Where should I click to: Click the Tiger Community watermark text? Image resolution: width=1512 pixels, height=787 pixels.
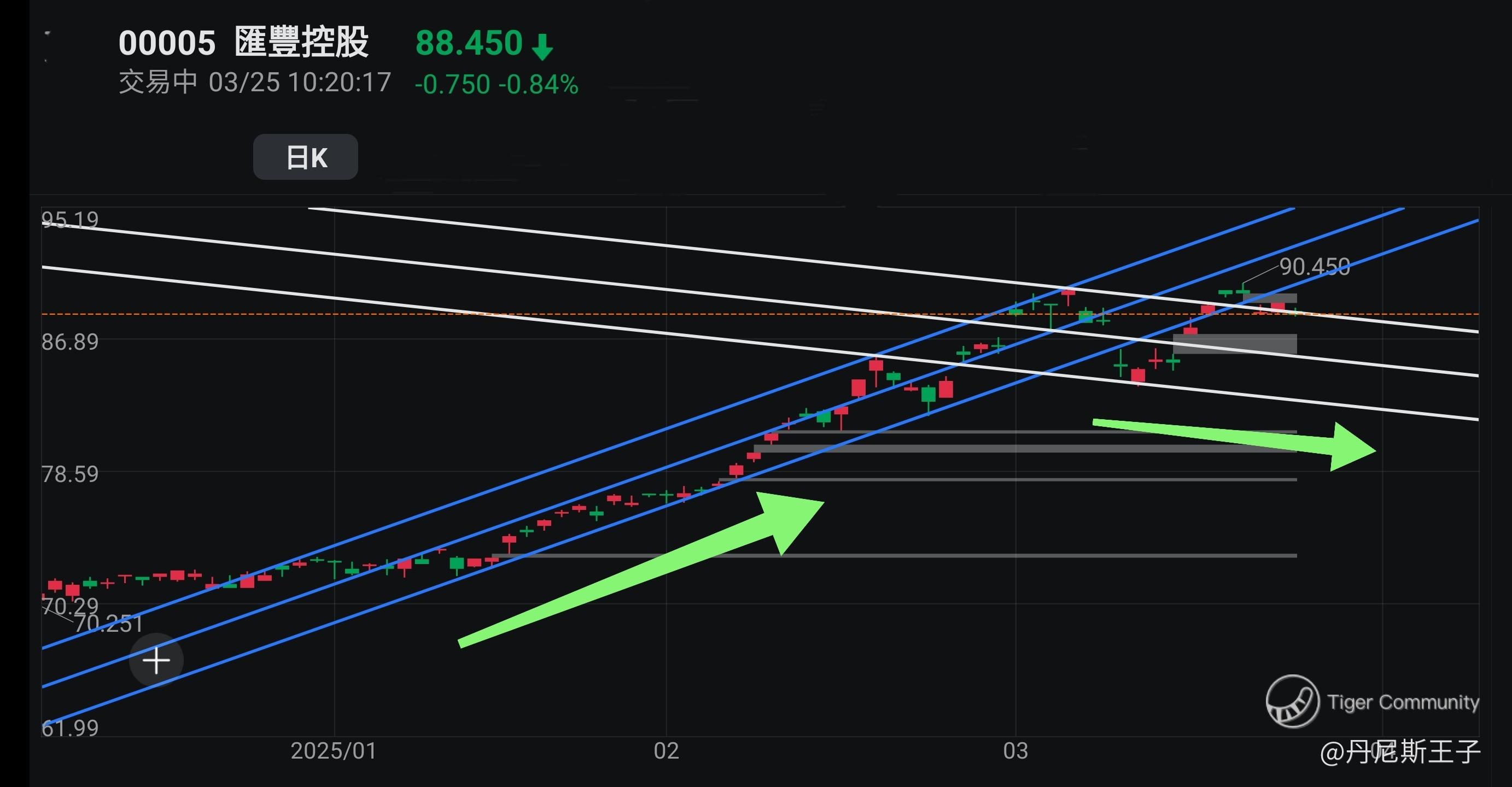(1403, 702)
